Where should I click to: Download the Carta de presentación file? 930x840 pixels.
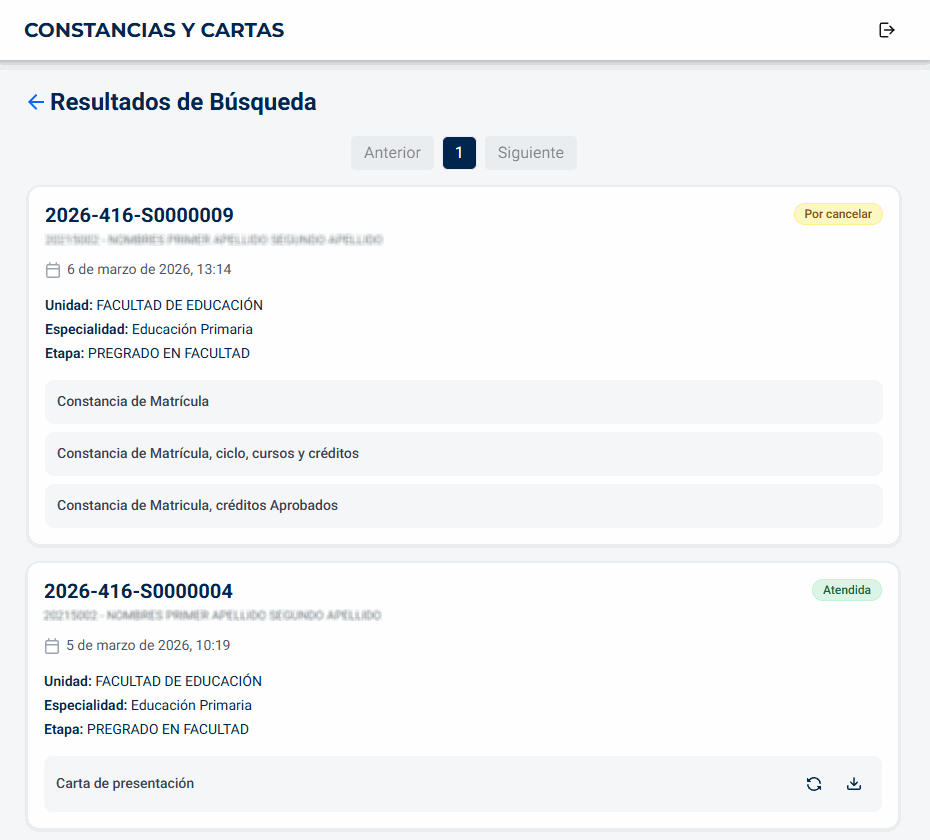[x=854, y=784]
